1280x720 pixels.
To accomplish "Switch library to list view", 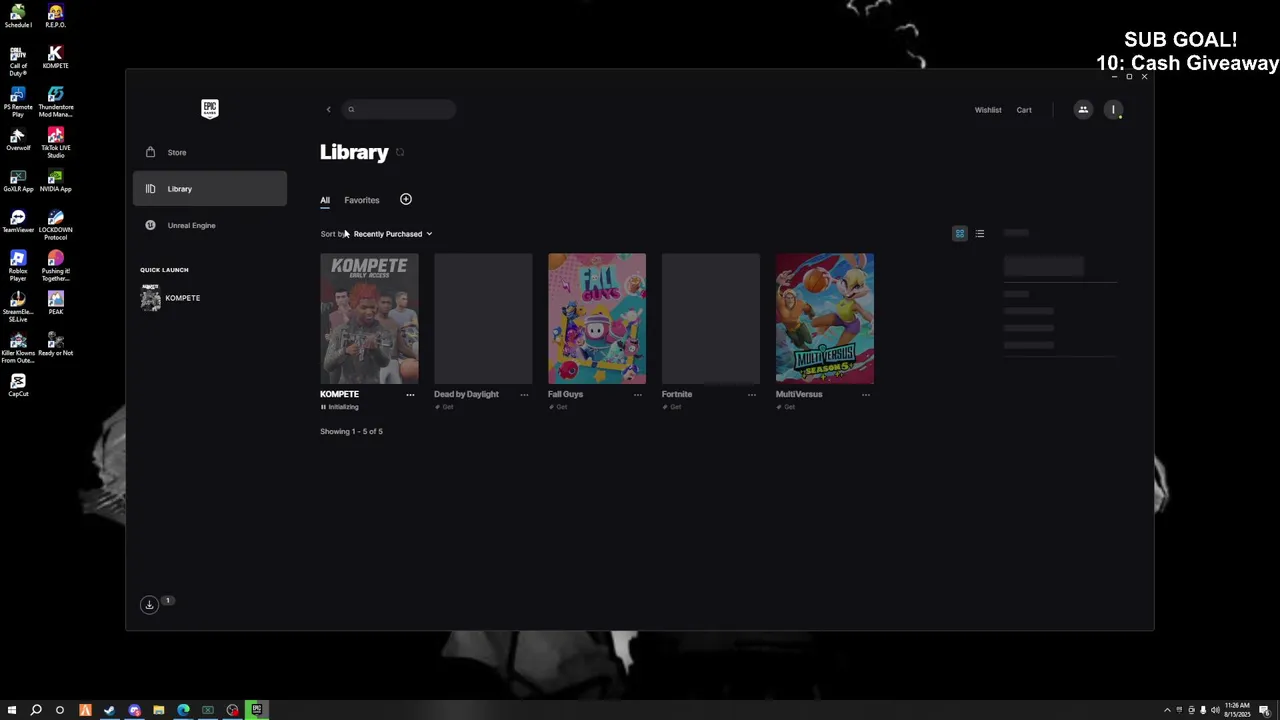I will (980, 234).
